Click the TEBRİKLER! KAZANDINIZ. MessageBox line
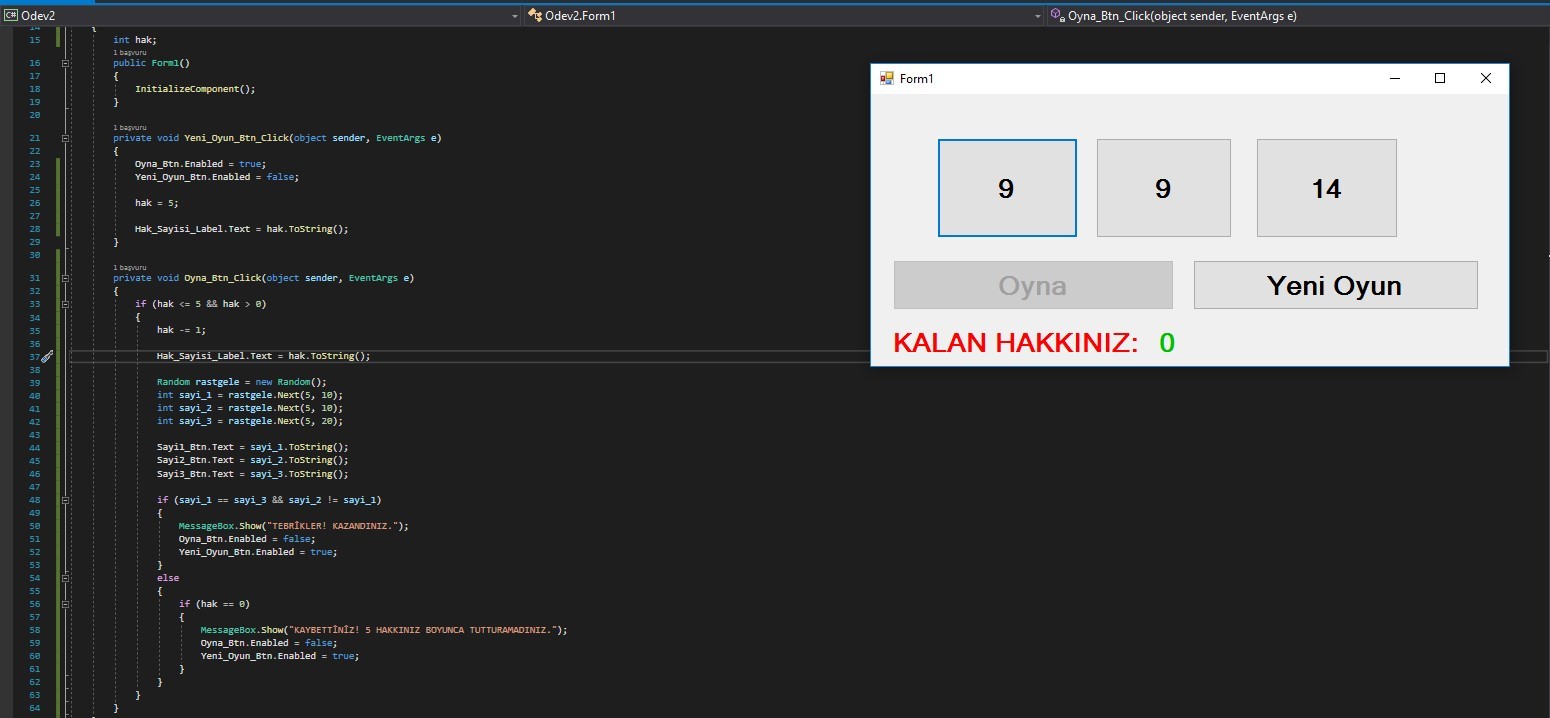1550x718 pixels. pyautogui.click(x=294, y=526)
